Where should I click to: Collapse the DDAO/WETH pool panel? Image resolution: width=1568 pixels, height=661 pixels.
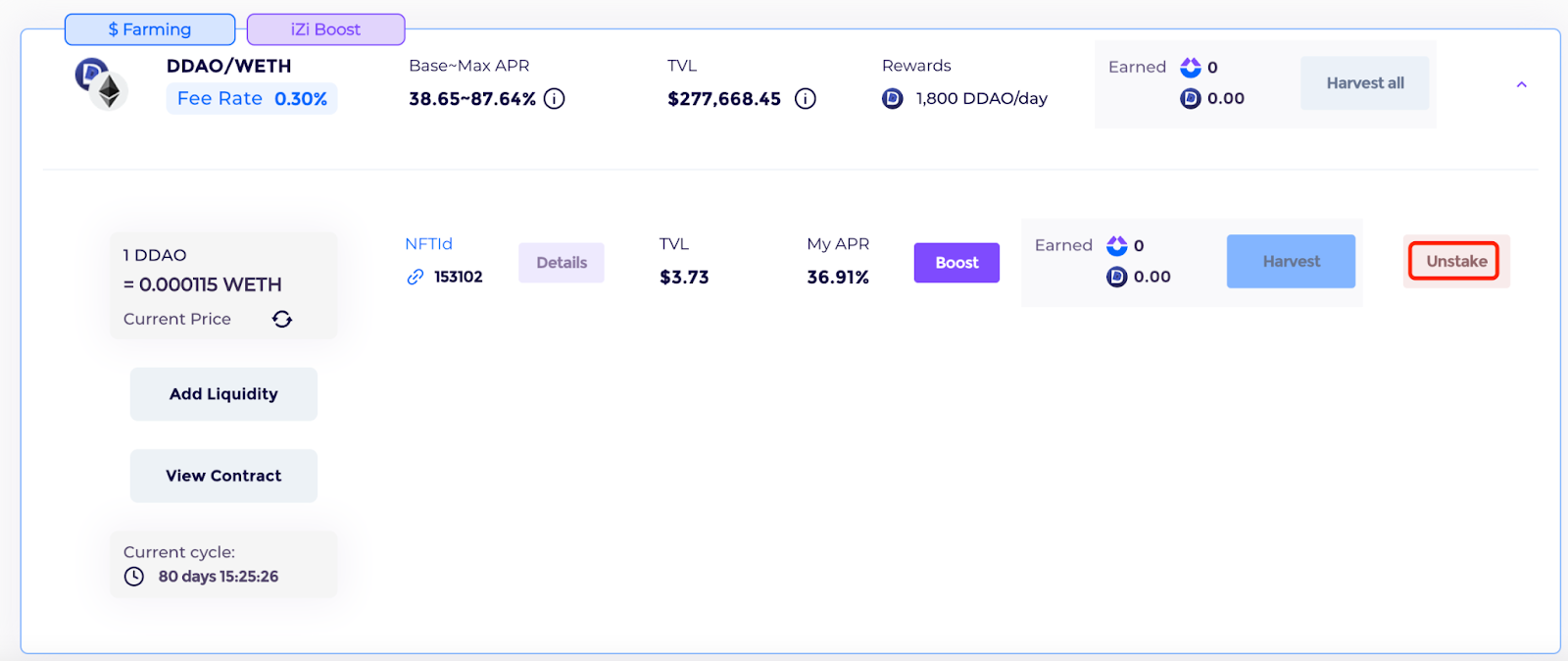point(1522,84)
